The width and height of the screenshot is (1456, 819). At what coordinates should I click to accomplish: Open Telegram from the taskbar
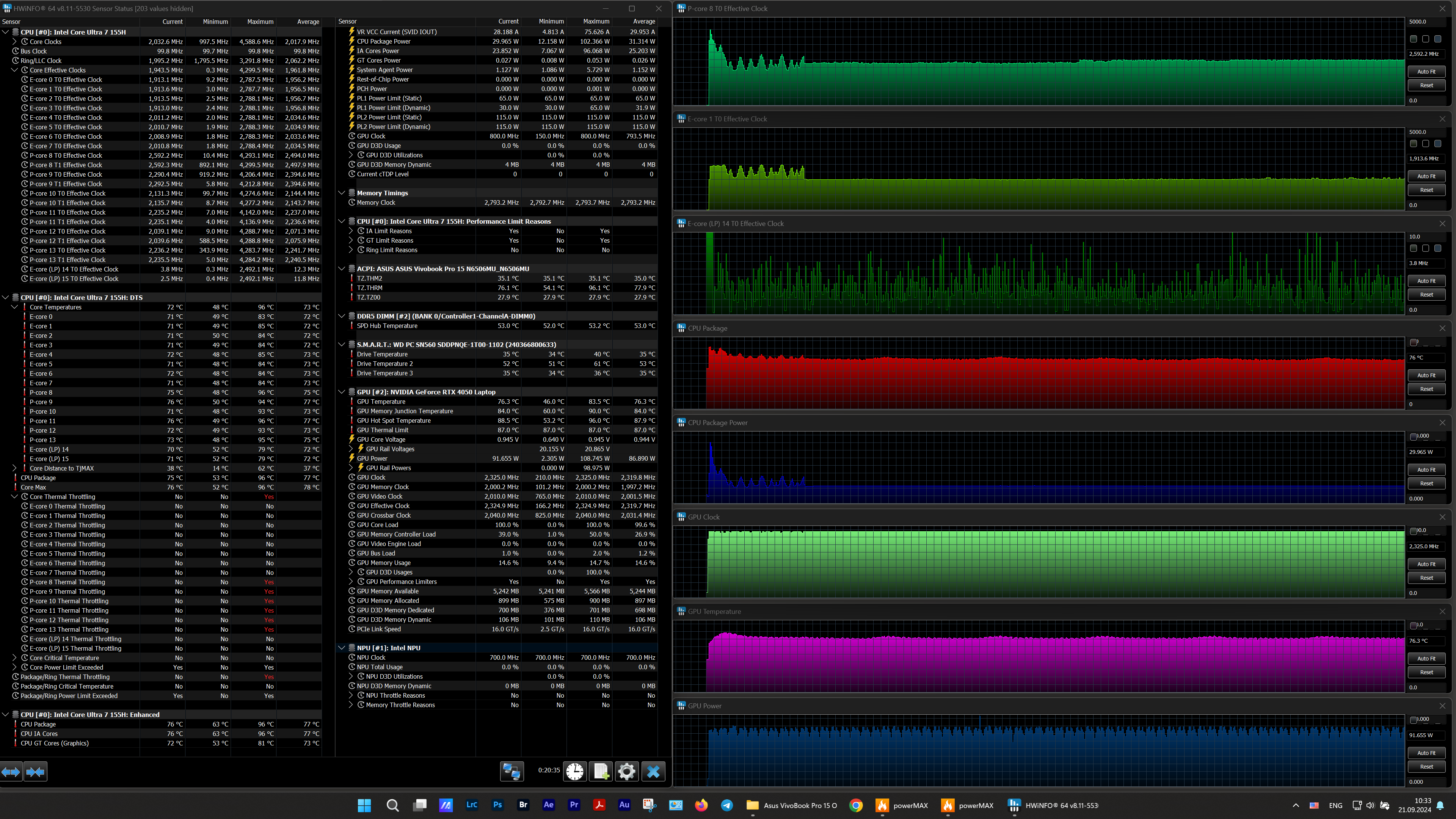coord(727,805)
